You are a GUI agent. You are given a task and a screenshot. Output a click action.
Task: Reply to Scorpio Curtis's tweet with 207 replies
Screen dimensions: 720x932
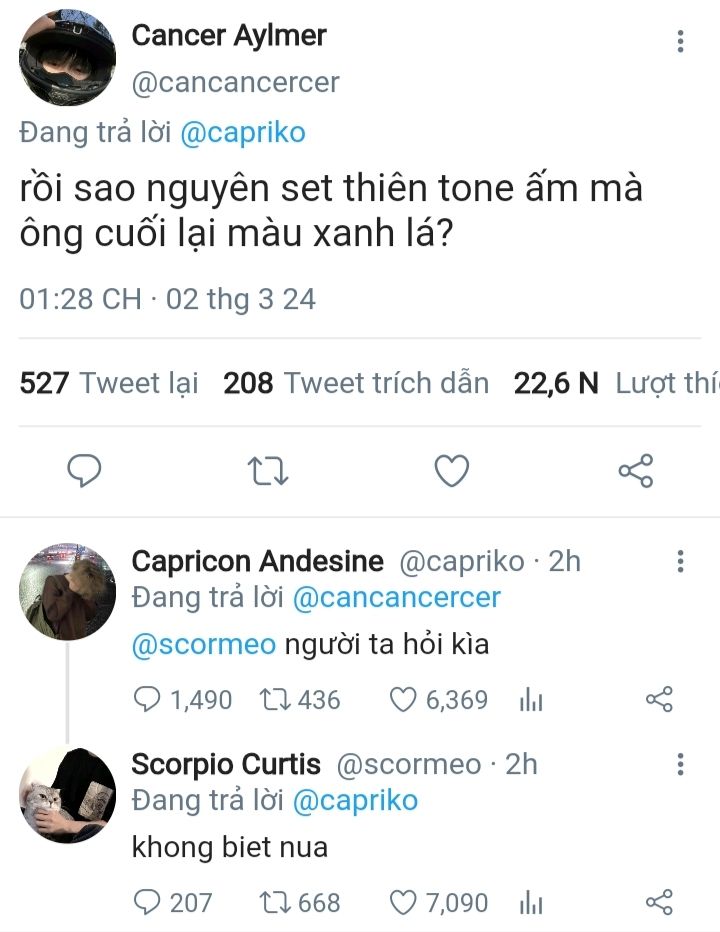148,903
